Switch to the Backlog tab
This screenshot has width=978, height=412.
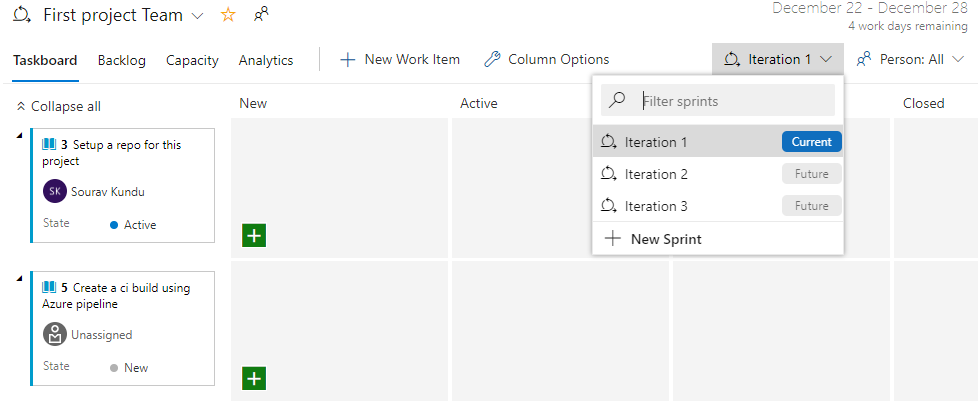121,60
